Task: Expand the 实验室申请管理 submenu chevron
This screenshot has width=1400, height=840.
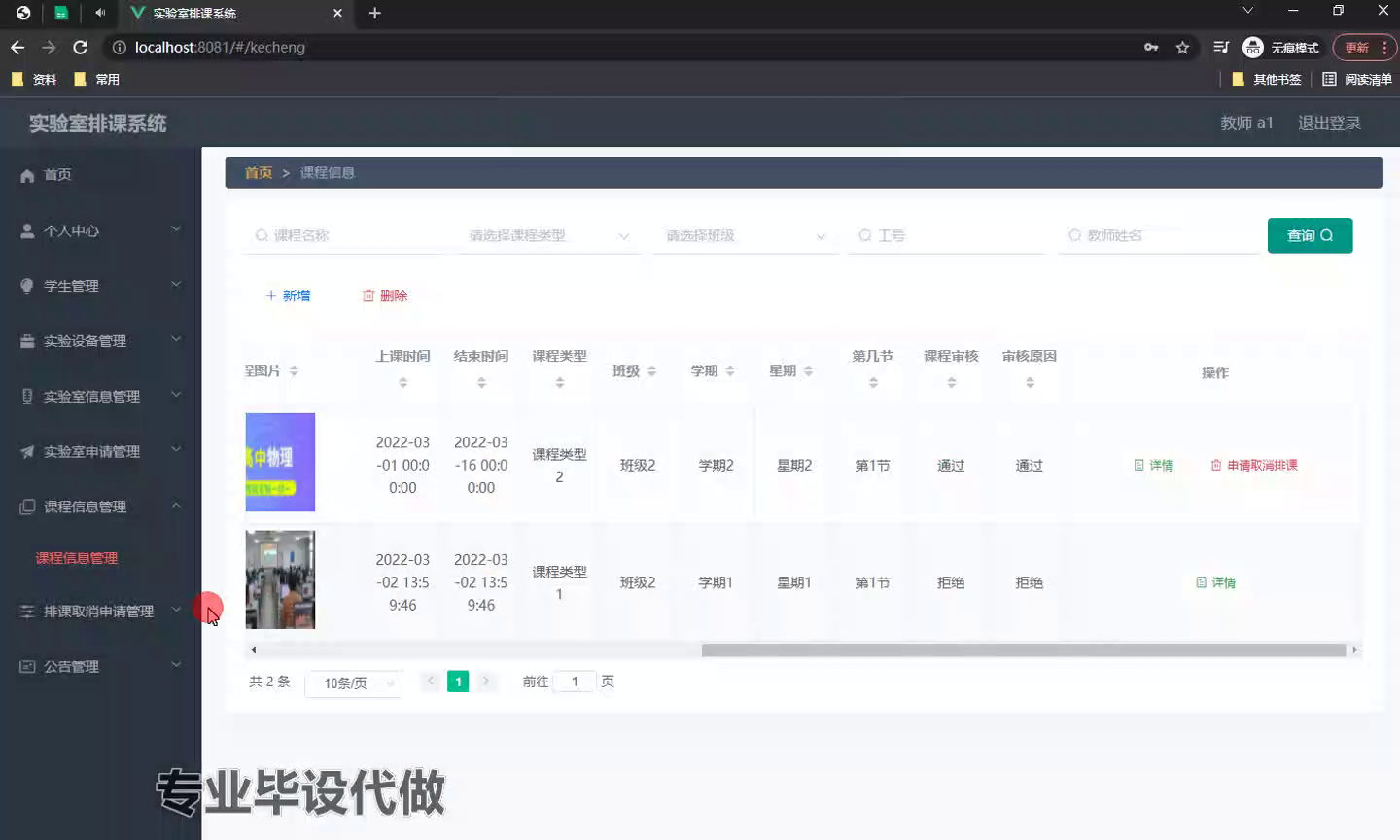Action: (x=176, y=449)
